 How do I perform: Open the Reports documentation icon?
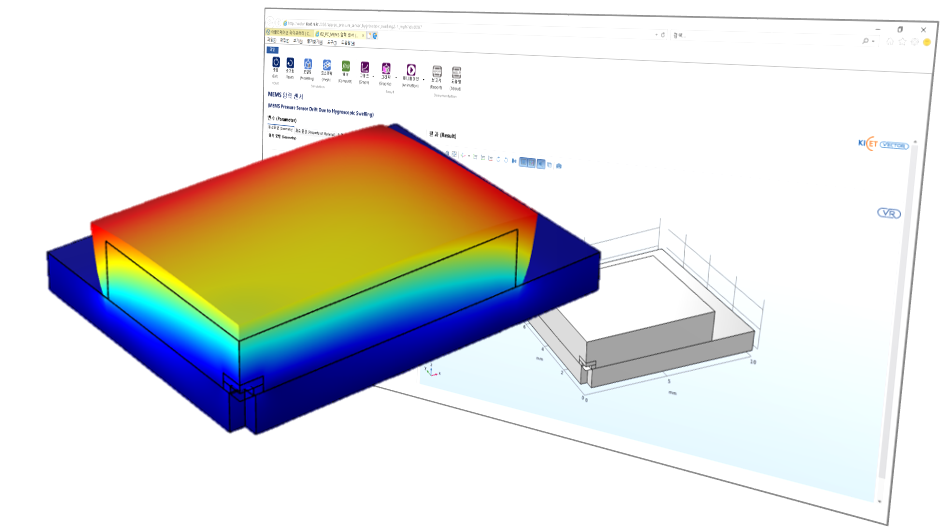click(x=436, y=73)
